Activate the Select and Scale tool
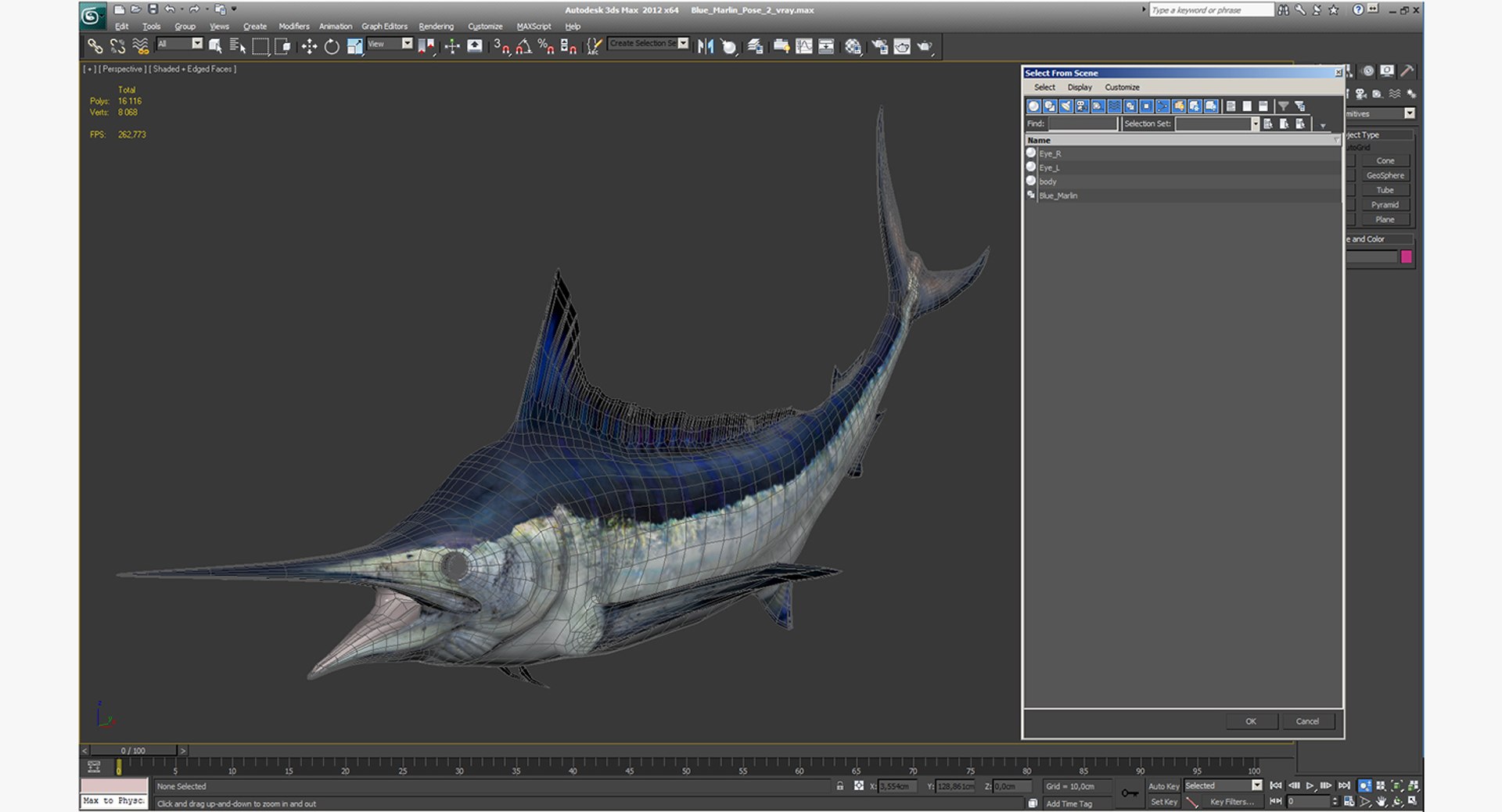The width and height of the screenshot is (1502, 812). [354, 46]
